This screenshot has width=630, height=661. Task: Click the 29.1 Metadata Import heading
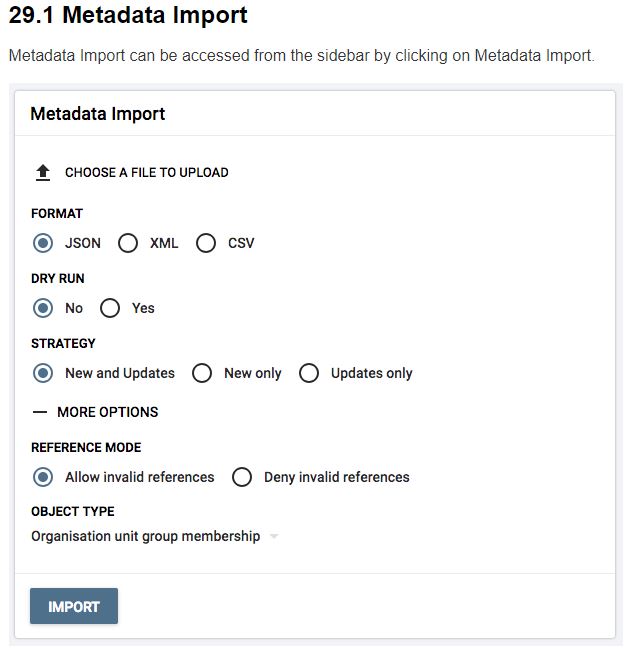pyautogui.click(x=128, y=17)
